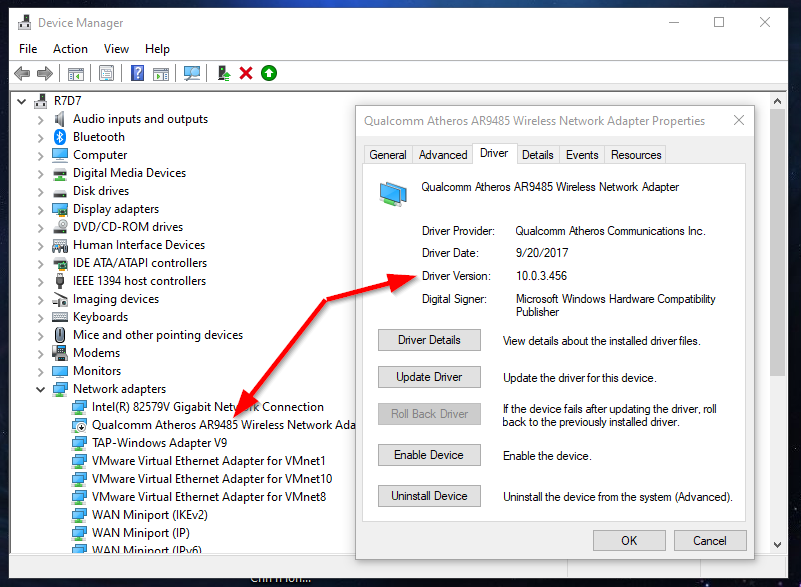Screen dimensions: 801x587
Task: Switch to the Details tab
Action: coord(537,155)
